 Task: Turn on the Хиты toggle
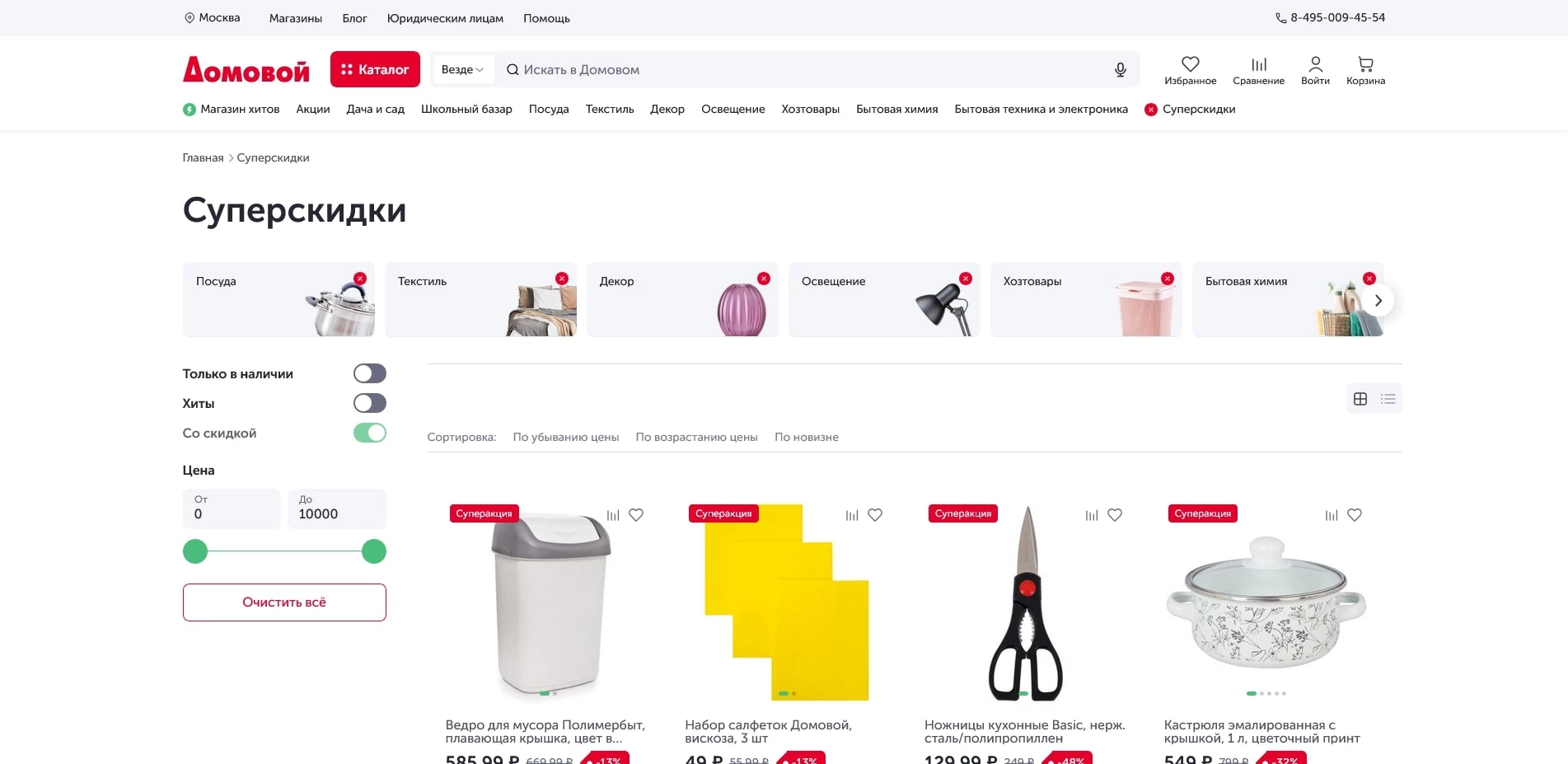(x=370, y=403)
